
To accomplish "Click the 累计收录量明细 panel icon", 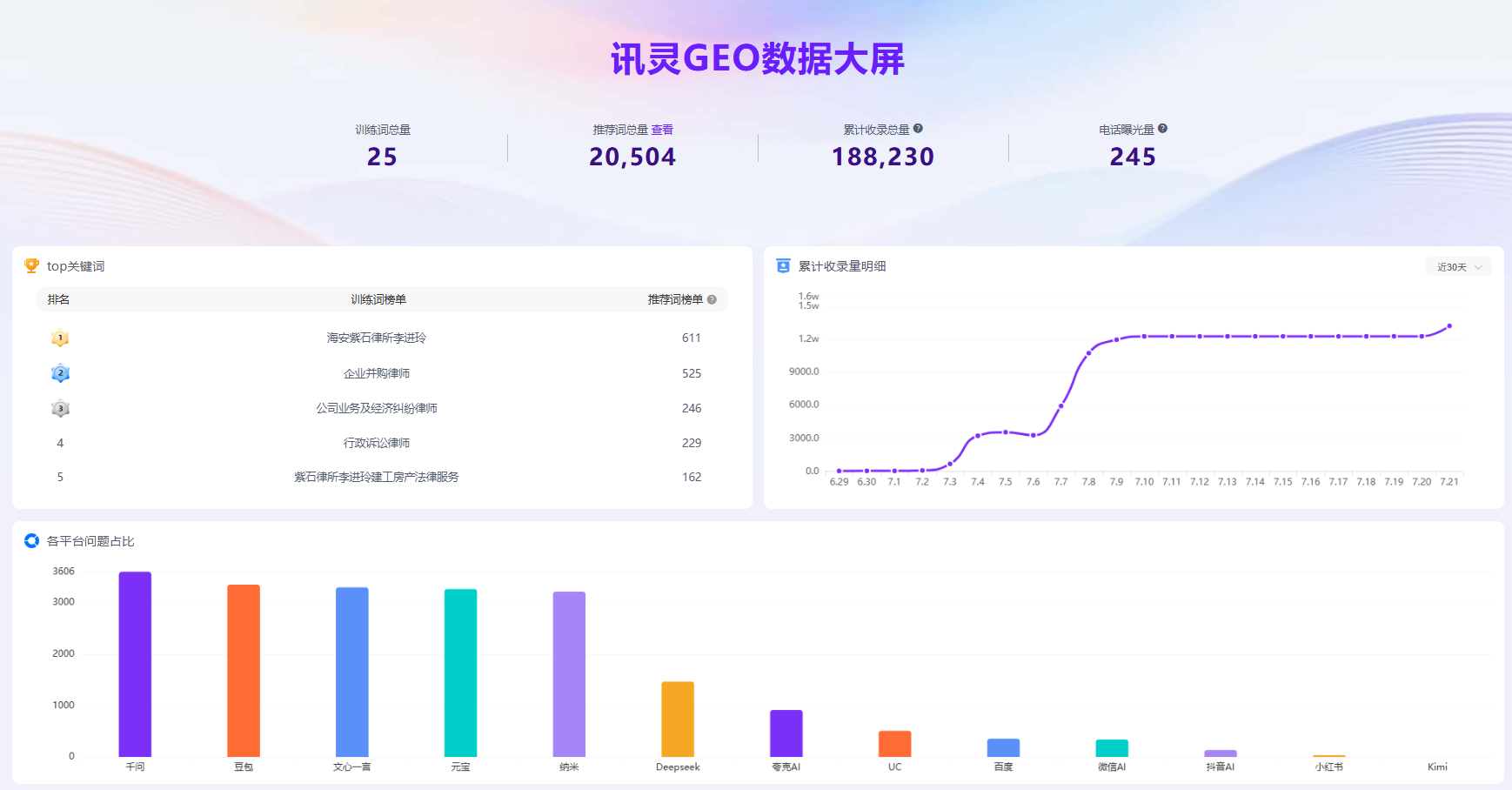I will click(x=783, y=265).
